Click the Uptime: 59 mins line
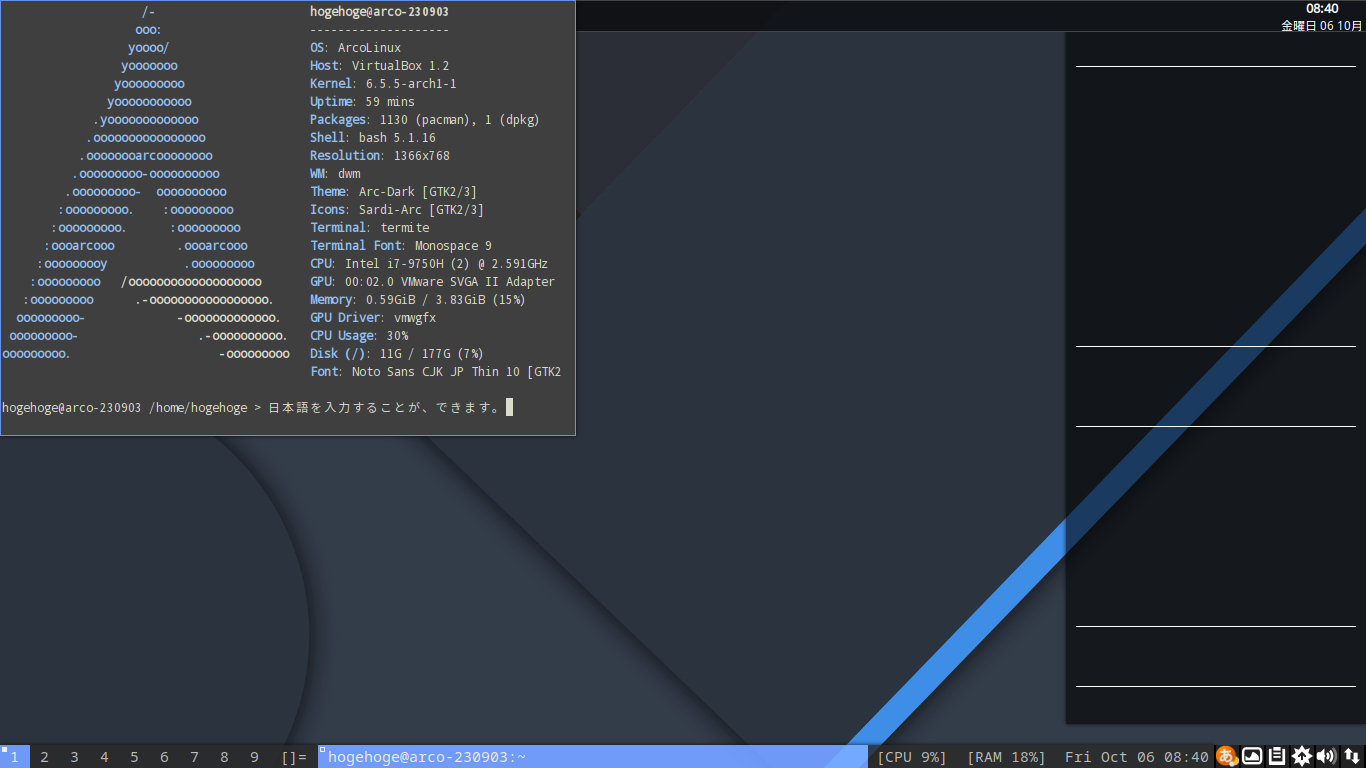 (x=362, y=101)
